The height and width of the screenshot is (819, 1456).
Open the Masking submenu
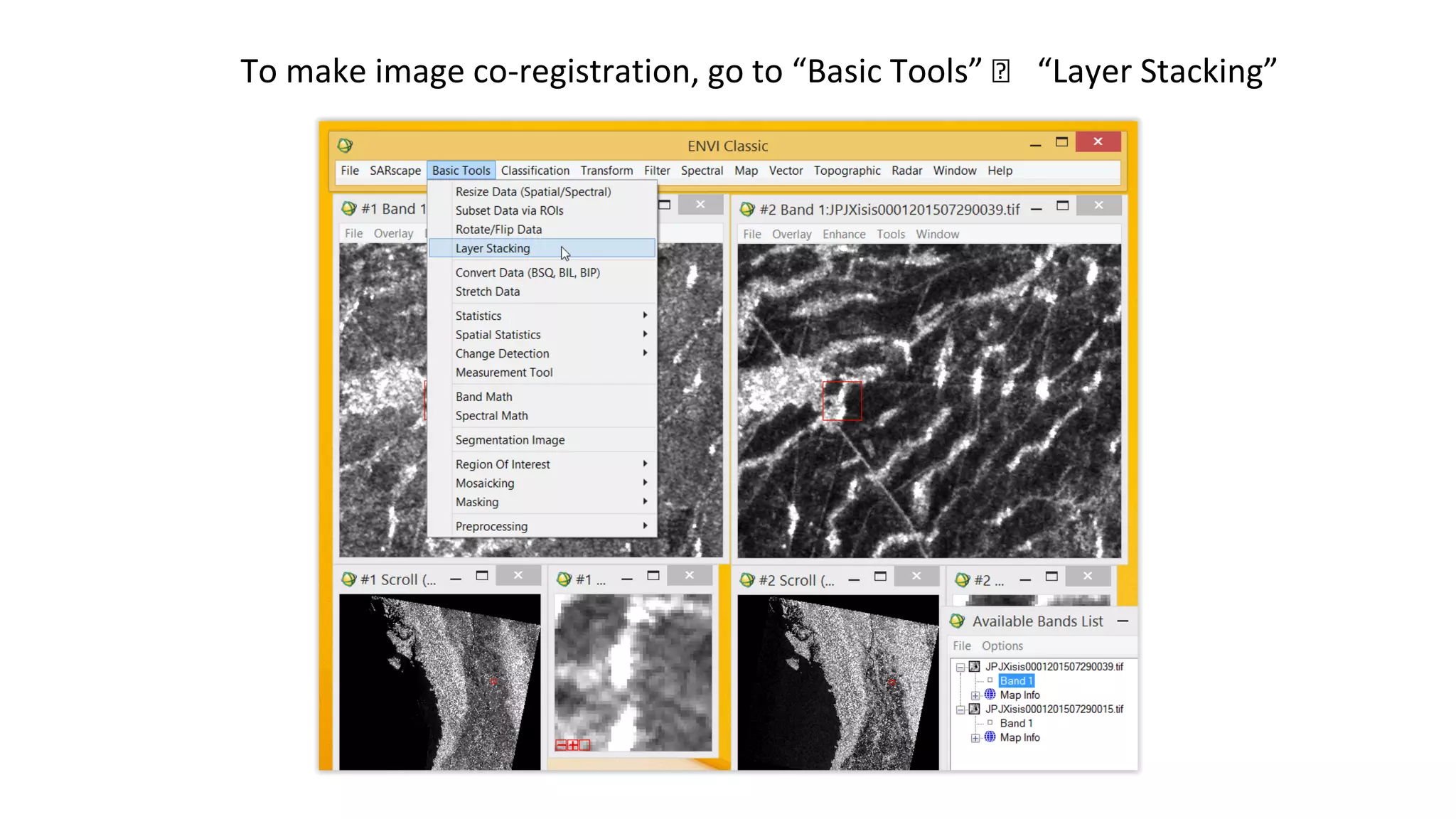click(x=542, y=502)
